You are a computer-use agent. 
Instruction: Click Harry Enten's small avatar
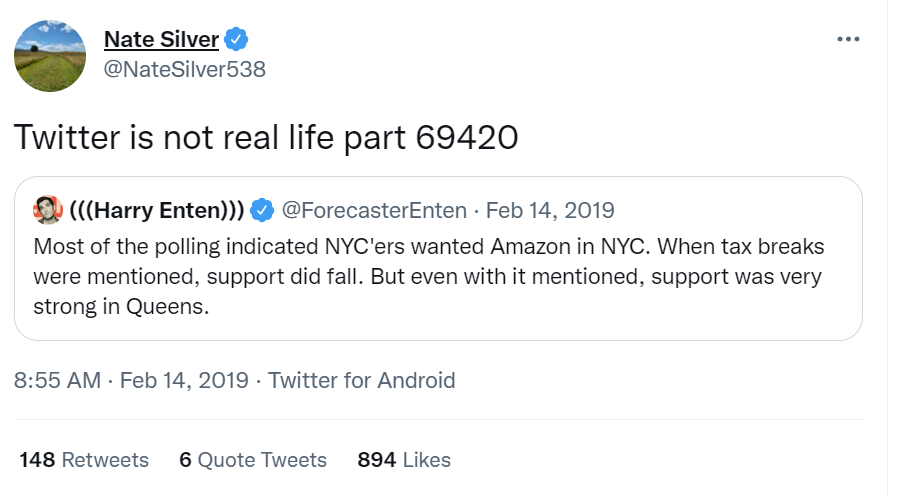point(48,210)
